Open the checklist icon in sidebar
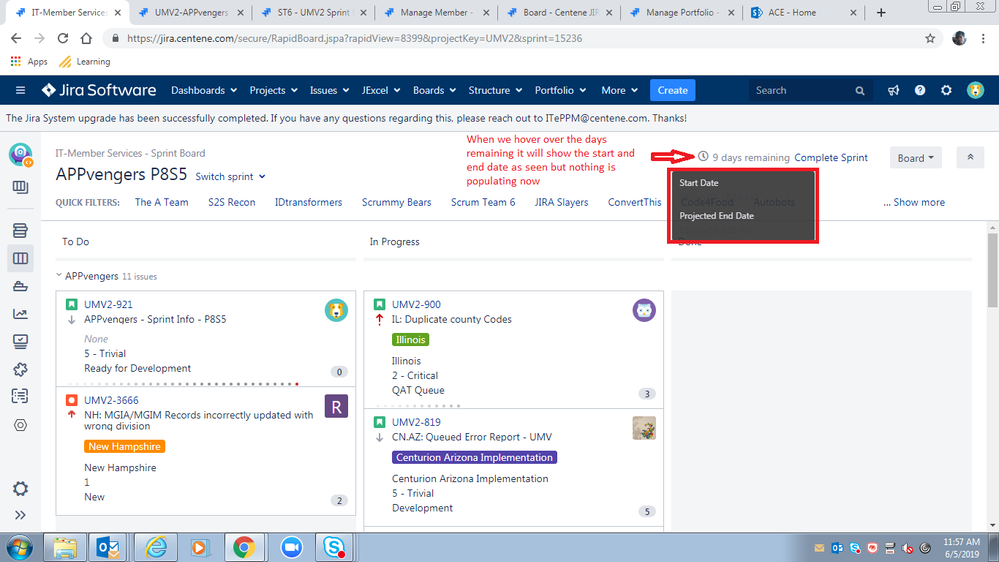The image size is (999, 562). click(20, 396)
